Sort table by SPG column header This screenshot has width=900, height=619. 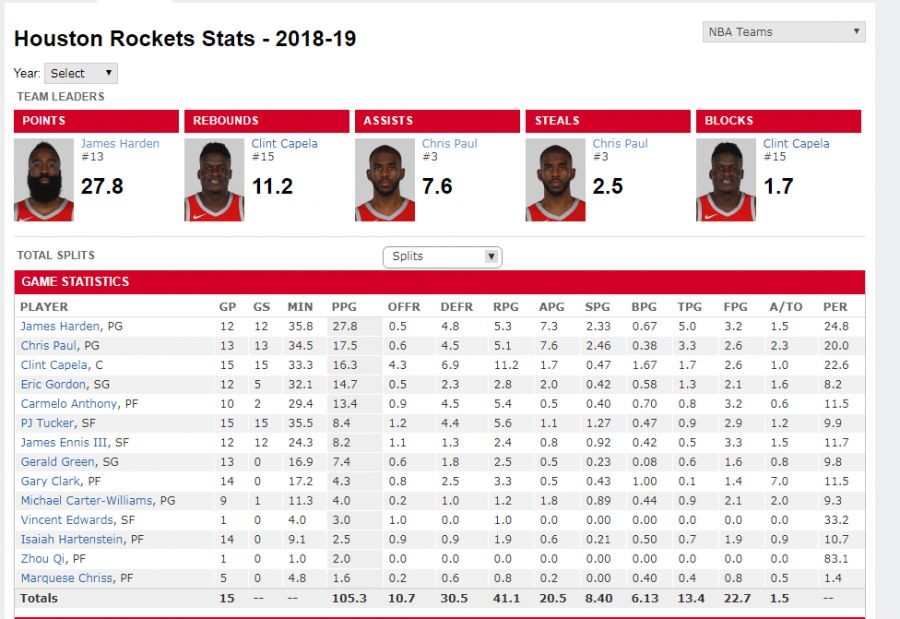pyautogui.click(x=598, y=307)
